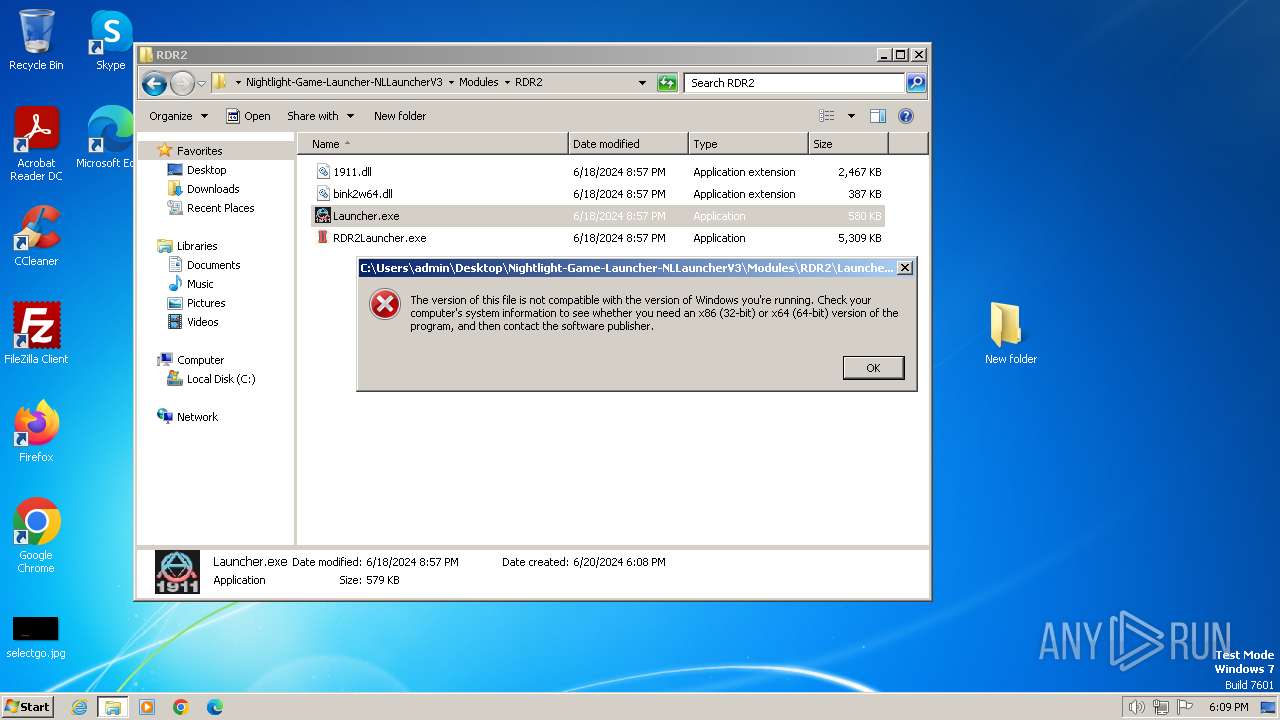Click the File Explorer taskbar button

click(x=113, y=707)
